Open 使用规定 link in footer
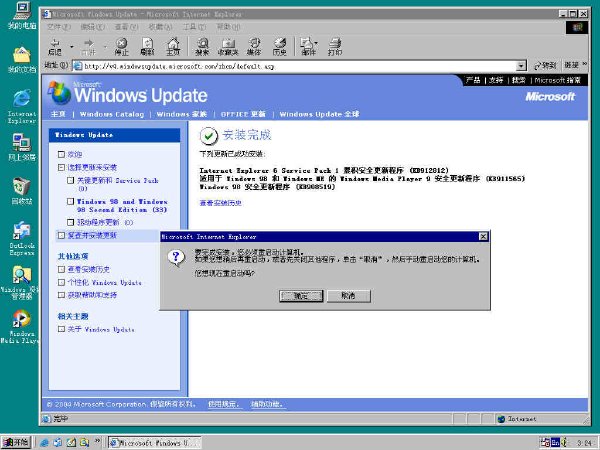Screen dimensions: 600x450 (224, 404)
